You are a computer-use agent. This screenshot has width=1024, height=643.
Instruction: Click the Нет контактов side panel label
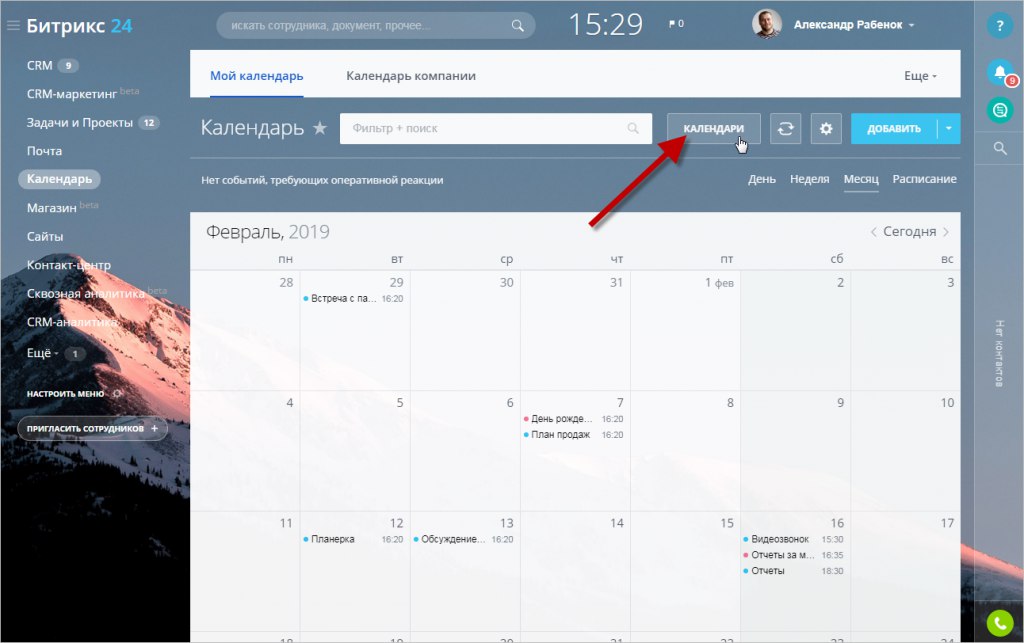(999, 353)
